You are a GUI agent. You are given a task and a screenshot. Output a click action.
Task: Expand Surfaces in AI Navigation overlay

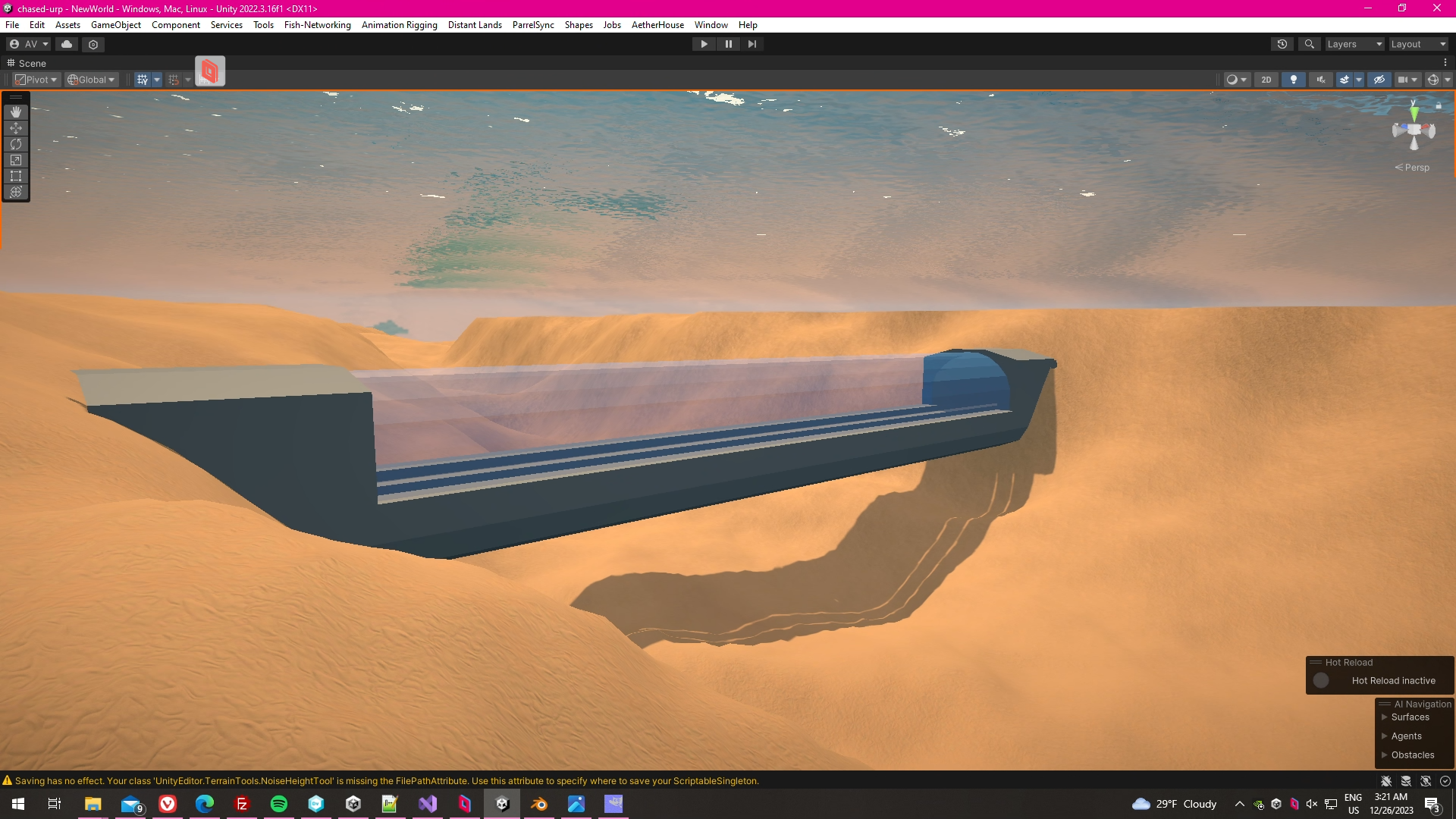pos(1385,717)
